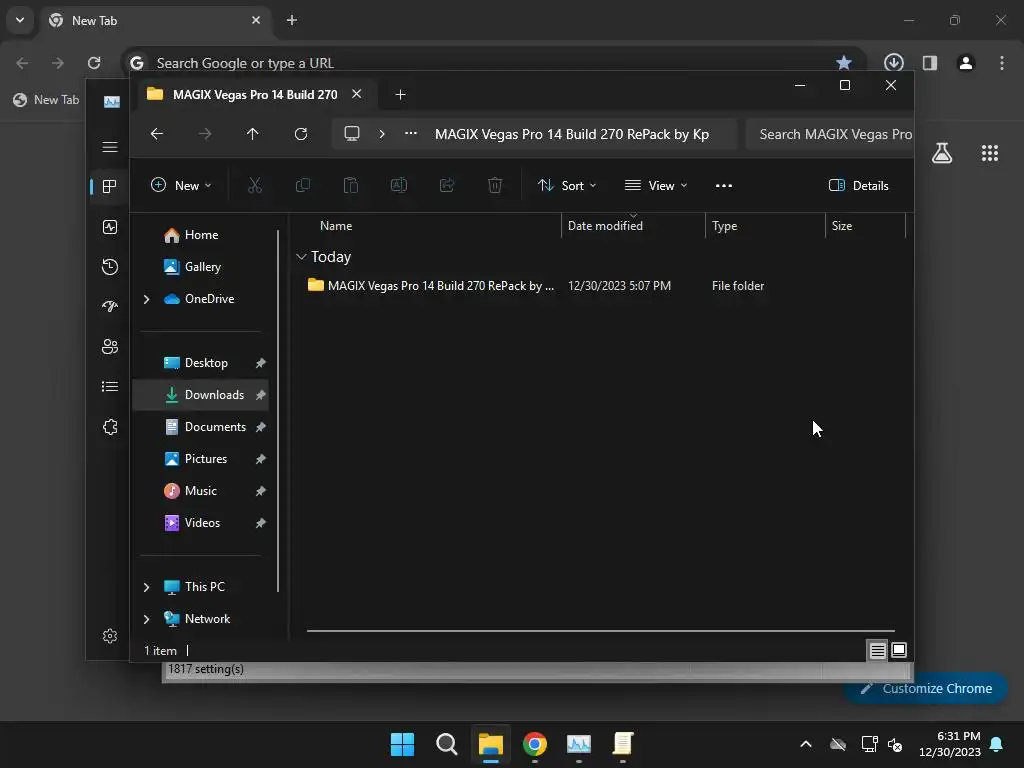Open Home in navigation pane
This screenshot has width=1024, height=768.
201,235
